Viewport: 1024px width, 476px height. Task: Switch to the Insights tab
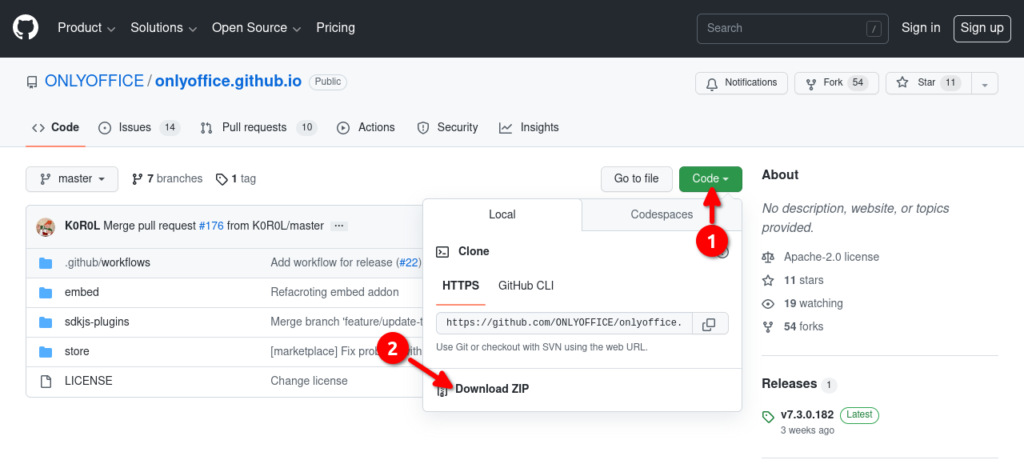click(x=529, y=127)
